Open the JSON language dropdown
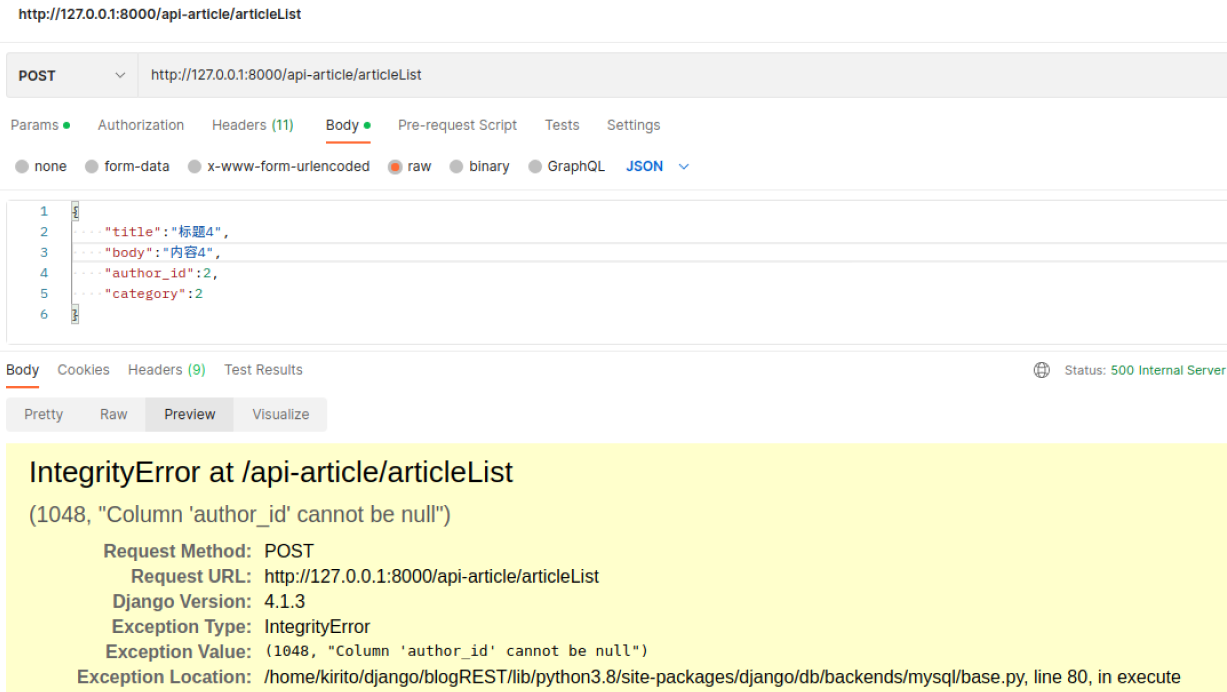1227x692 pixels. tap(655, 166)
